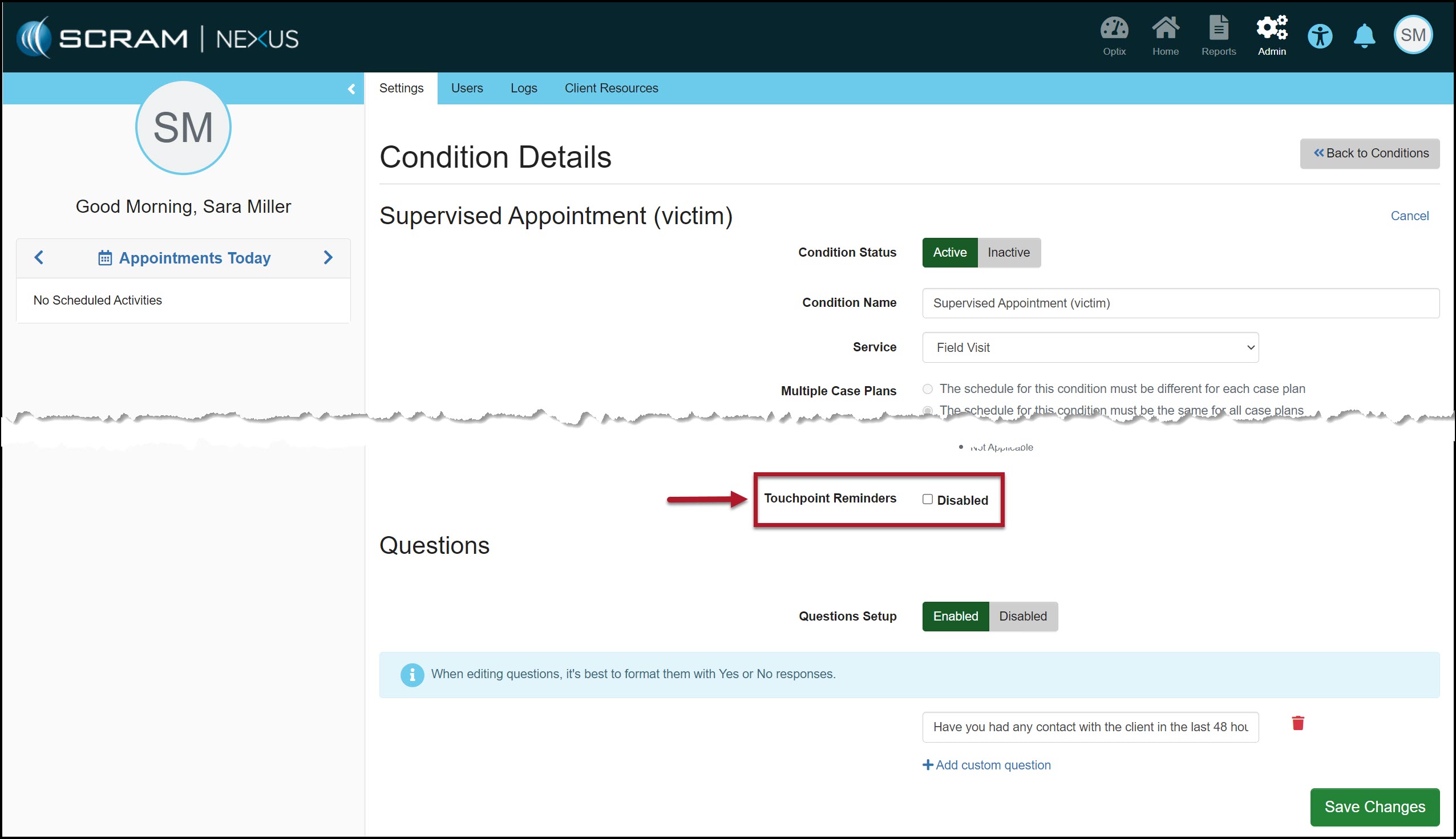Click the Condition Name text field
Screen dimensions: 1456x839
tap(1180, 303)
